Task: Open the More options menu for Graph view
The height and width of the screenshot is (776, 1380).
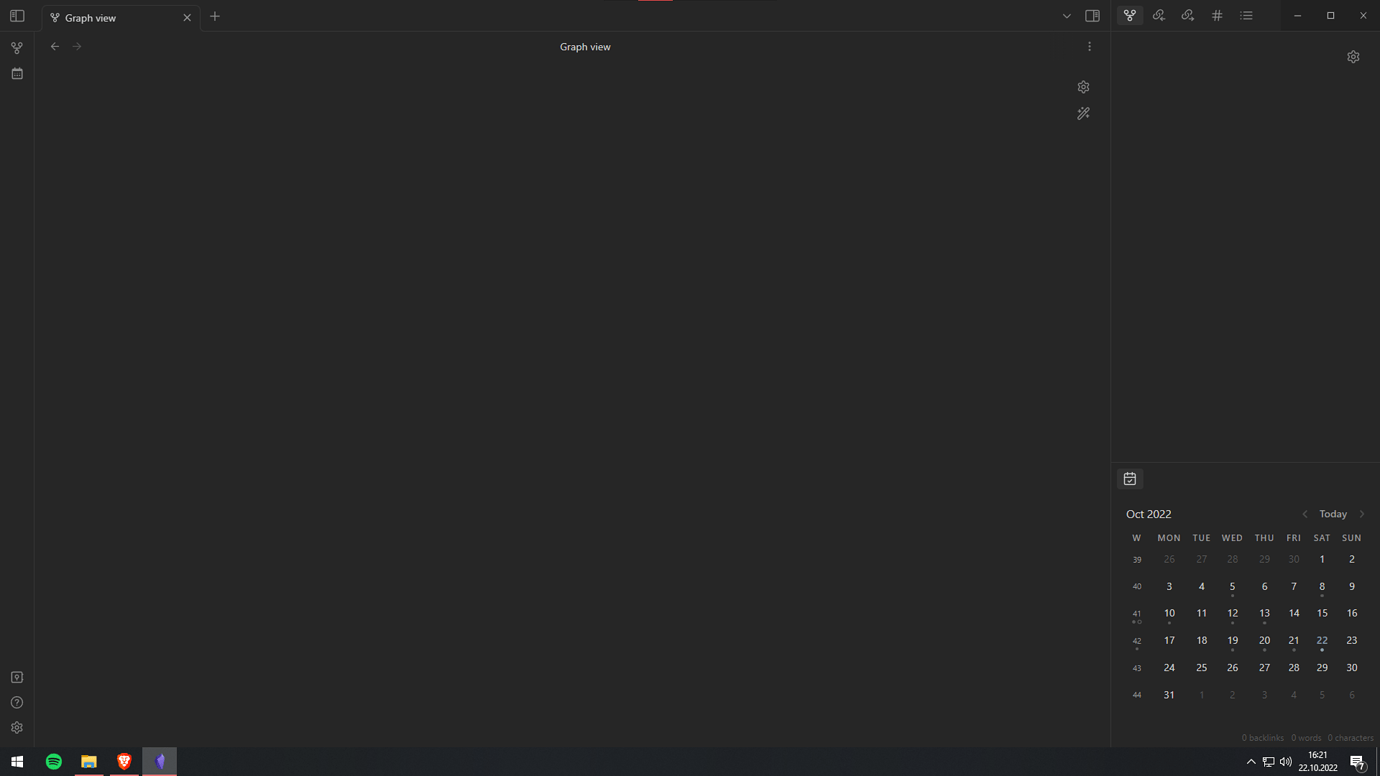Action: pos(1089,46)
